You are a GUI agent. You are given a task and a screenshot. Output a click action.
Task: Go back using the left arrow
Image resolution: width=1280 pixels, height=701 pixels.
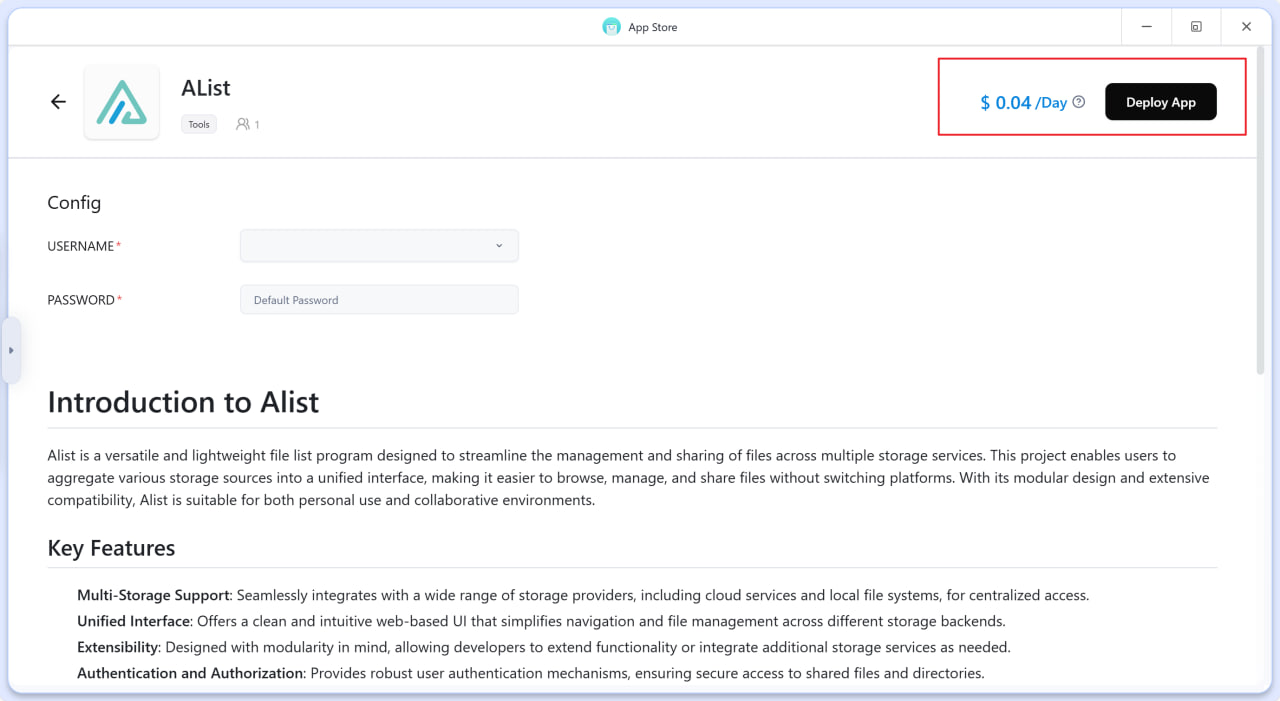tap(58, 102)
